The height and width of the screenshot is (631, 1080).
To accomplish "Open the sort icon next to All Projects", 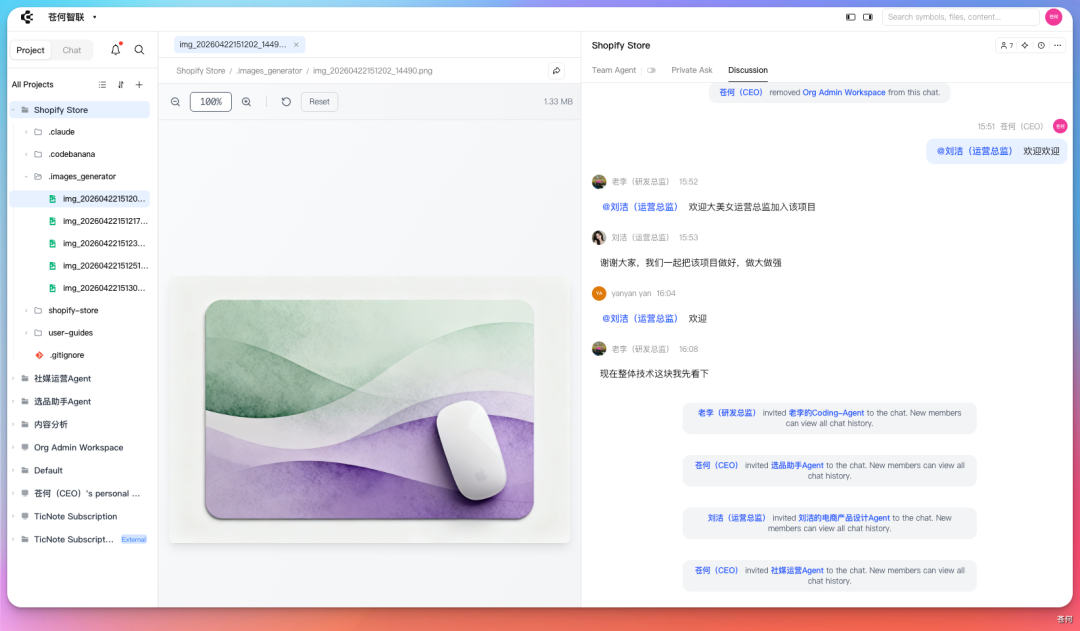I will click(120, 84).
